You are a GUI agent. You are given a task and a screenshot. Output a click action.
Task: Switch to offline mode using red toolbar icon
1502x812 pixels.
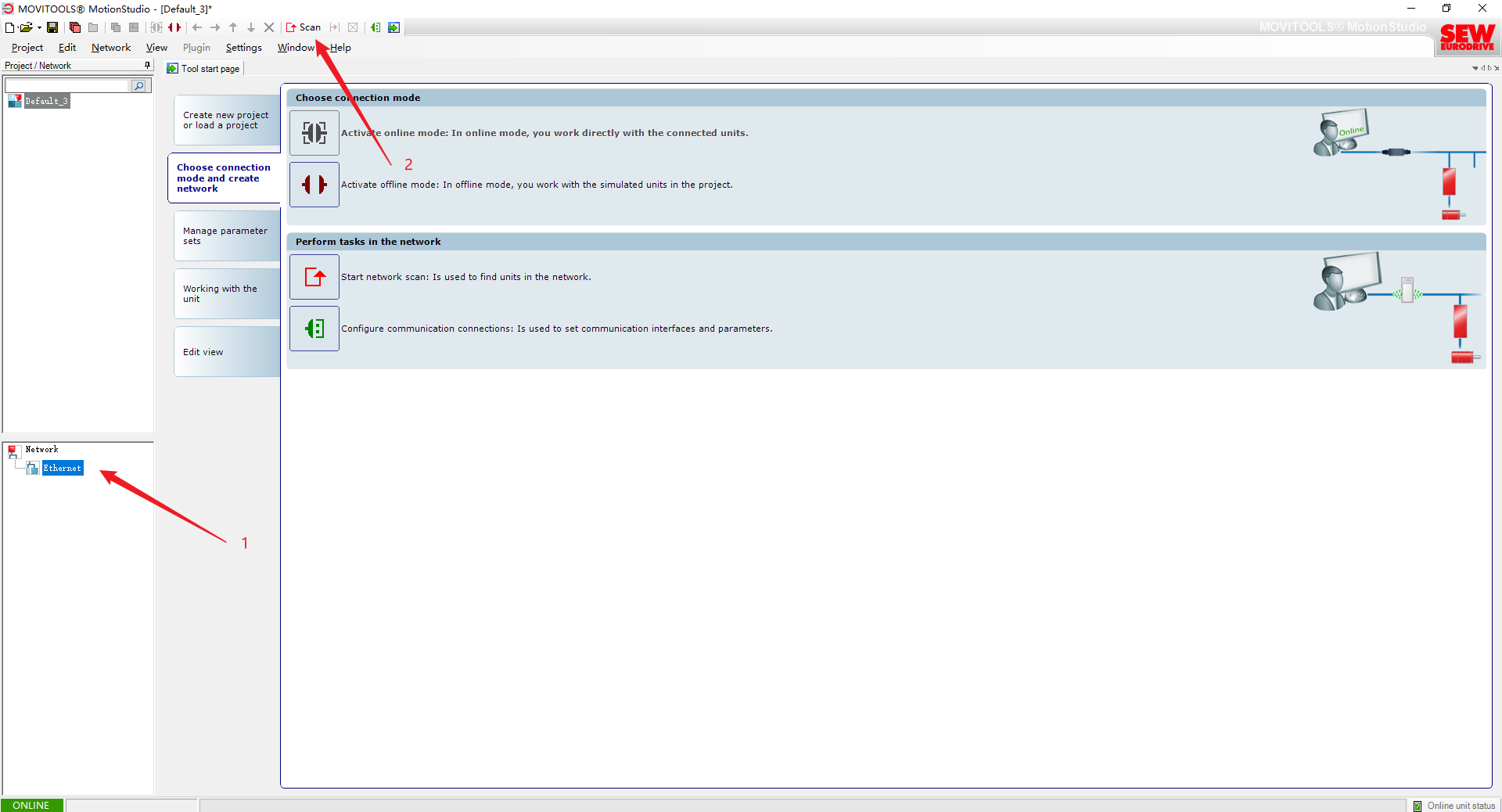pyautogui.click(x=174, y=27)
